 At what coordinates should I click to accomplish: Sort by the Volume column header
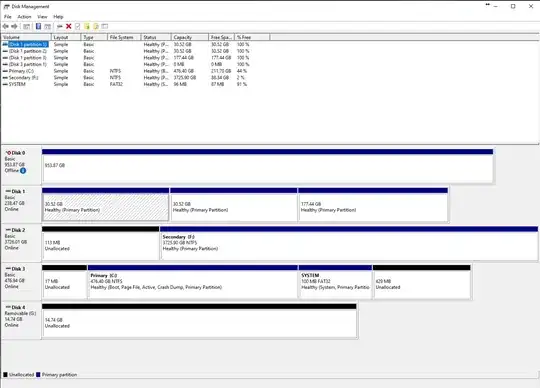click(26, 37)
